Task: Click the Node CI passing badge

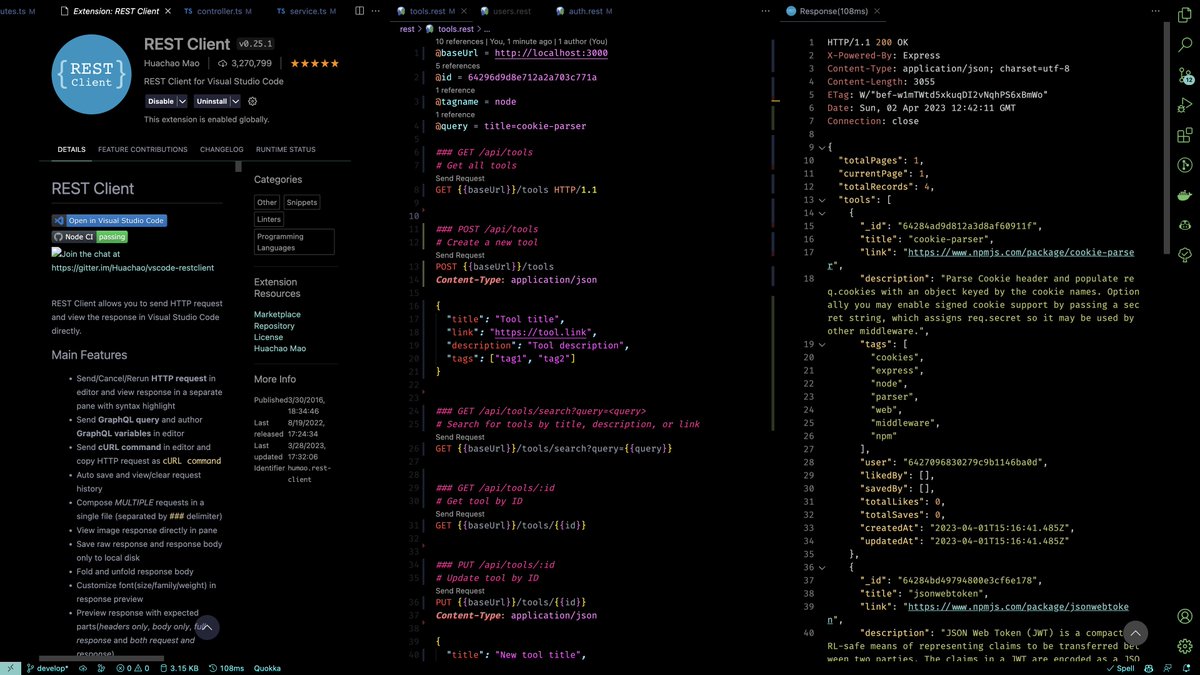Action: click(x=90, y=237)
